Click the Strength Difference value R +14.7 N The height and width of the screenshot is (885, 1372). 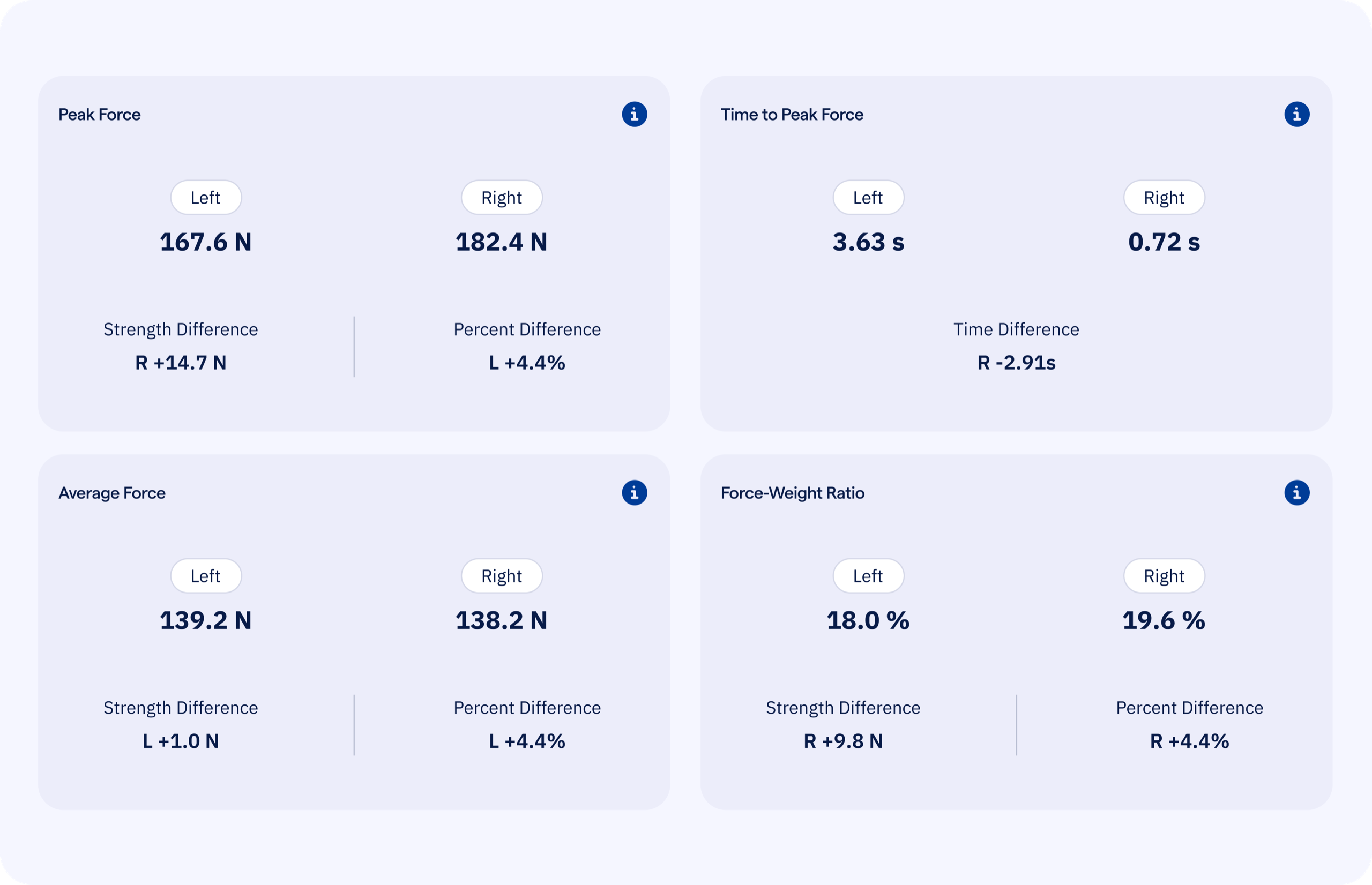pos(180,363)
